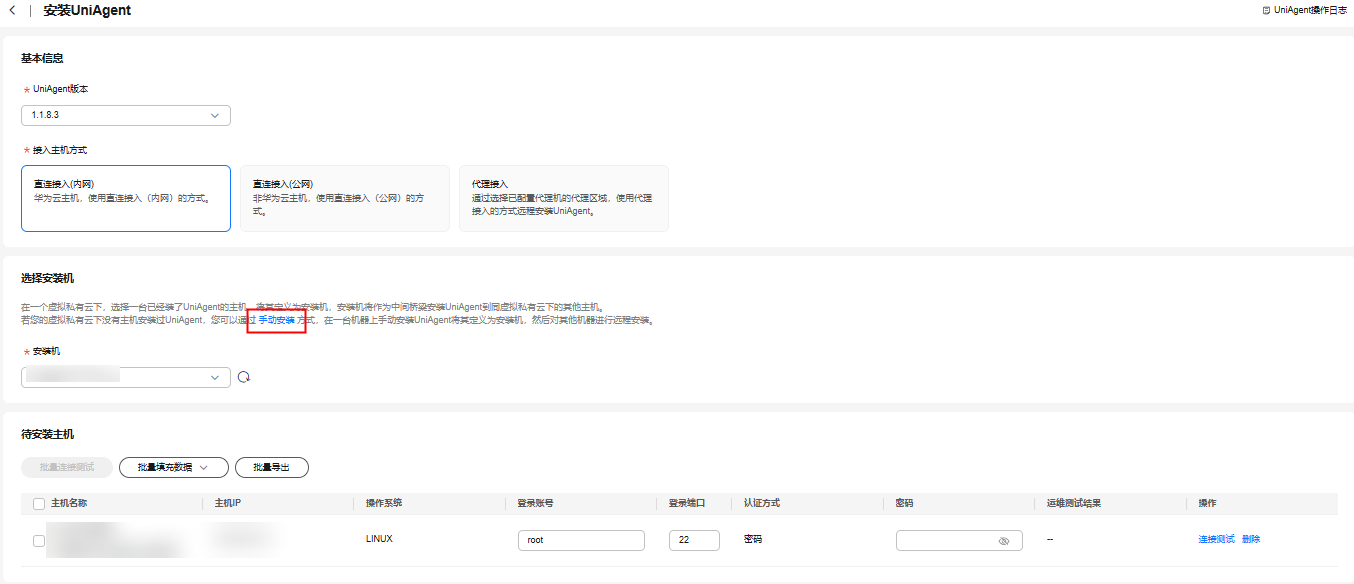Screen dimensions: 1354x584
Task: Go back using the left arrow icon
Action: (12, 10)
